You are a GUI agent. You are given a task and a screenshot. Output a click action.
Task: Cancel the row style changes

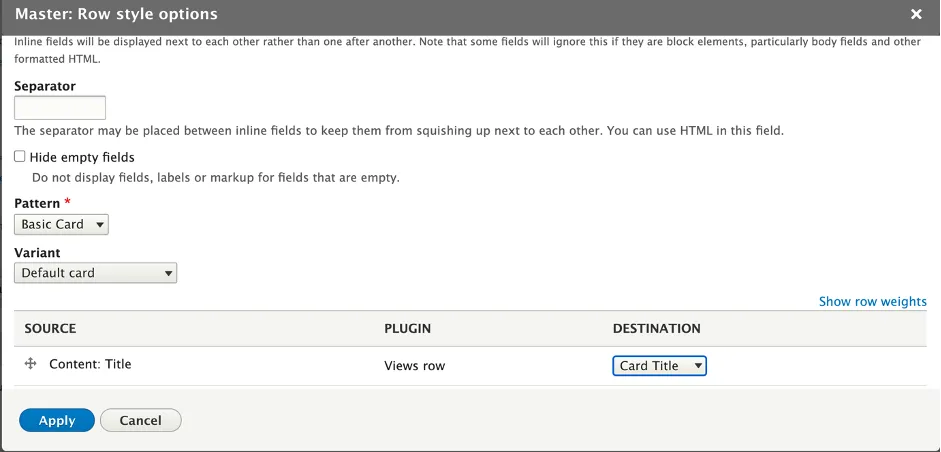click(140, 420)
